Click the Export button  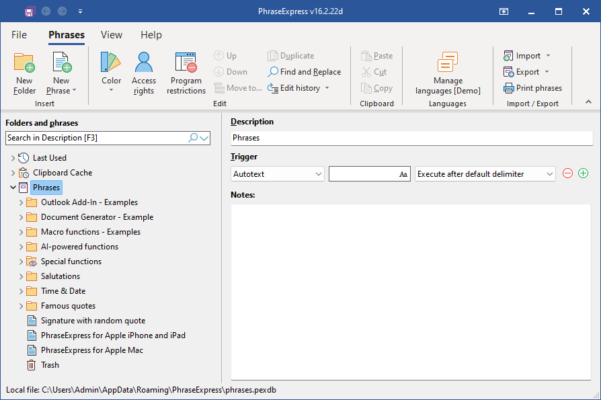(521, 72)
